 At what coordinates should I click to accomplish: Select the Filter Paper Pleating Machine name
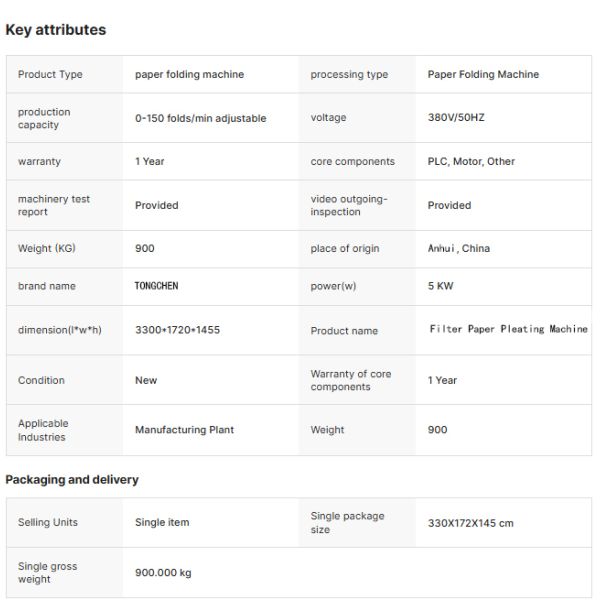pos(509,329)
